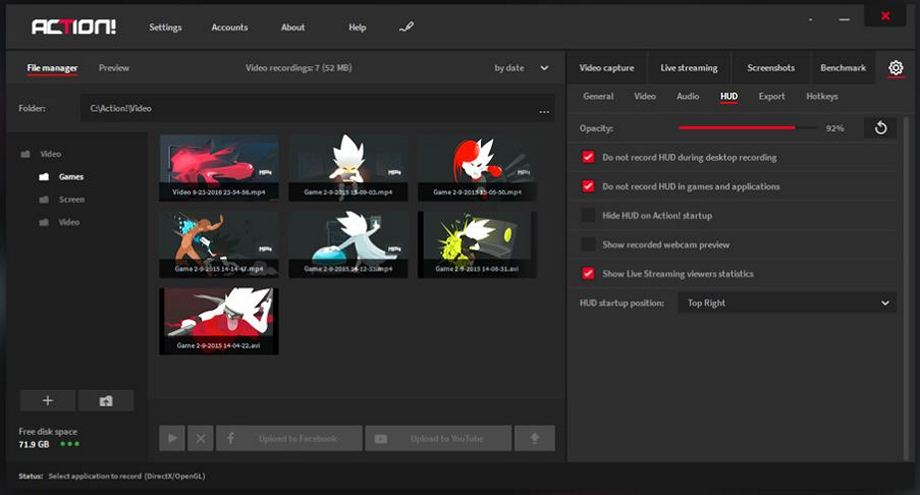The height and width of the screenshot is (495, 920).
Task: Click the Upload to Facebook button
Action: tap(289, 438)
